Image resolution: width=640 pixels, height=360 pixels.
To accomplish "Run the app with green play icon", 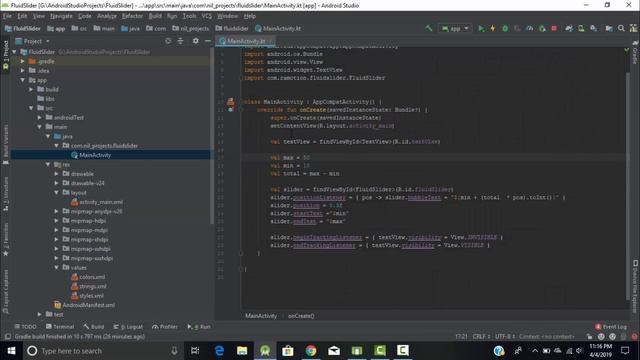I will point(481,28).
